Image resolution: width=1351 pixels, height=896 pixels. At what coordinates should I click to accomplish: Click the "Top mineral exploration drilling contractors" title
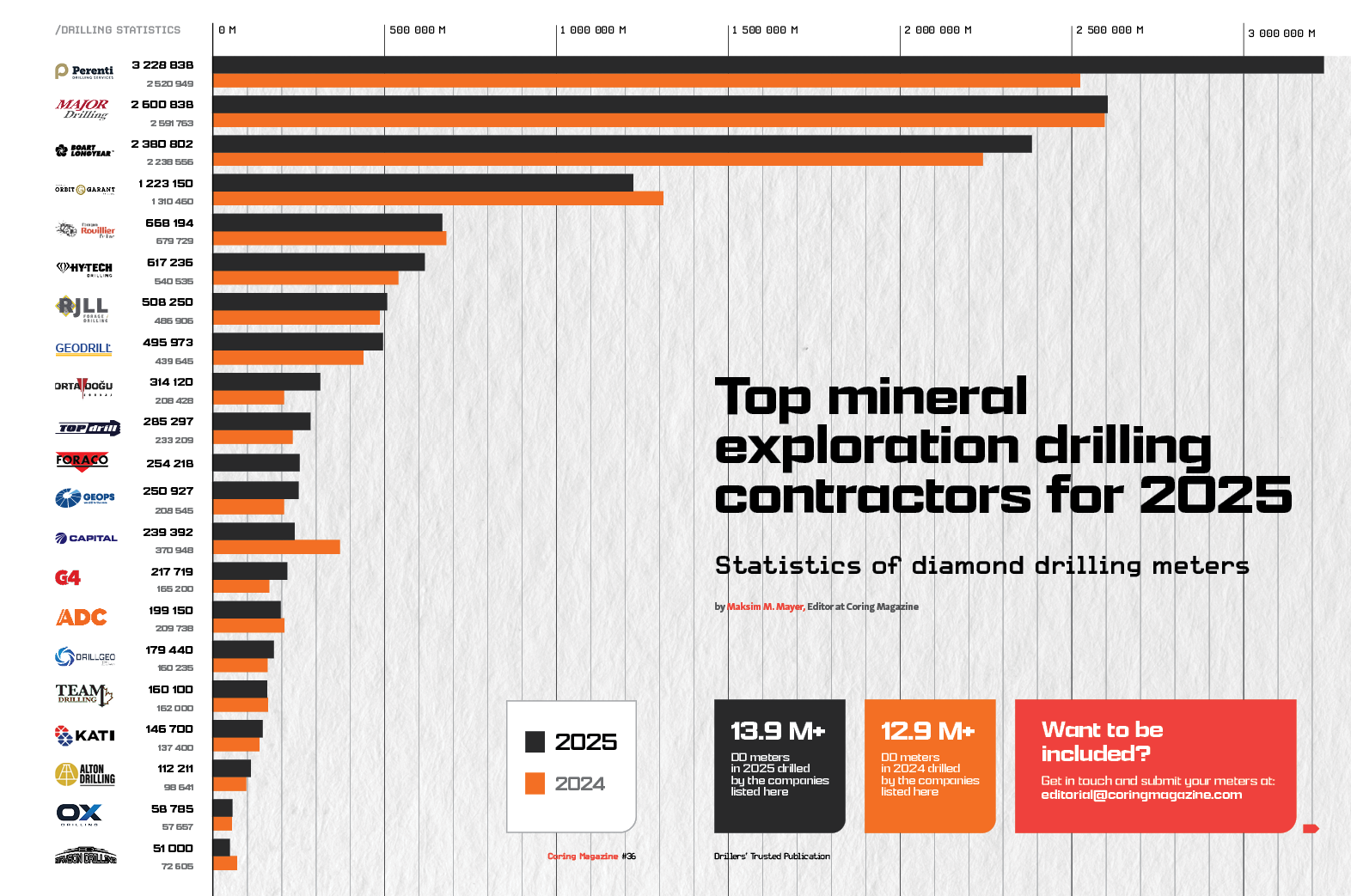pos(1003,447)
